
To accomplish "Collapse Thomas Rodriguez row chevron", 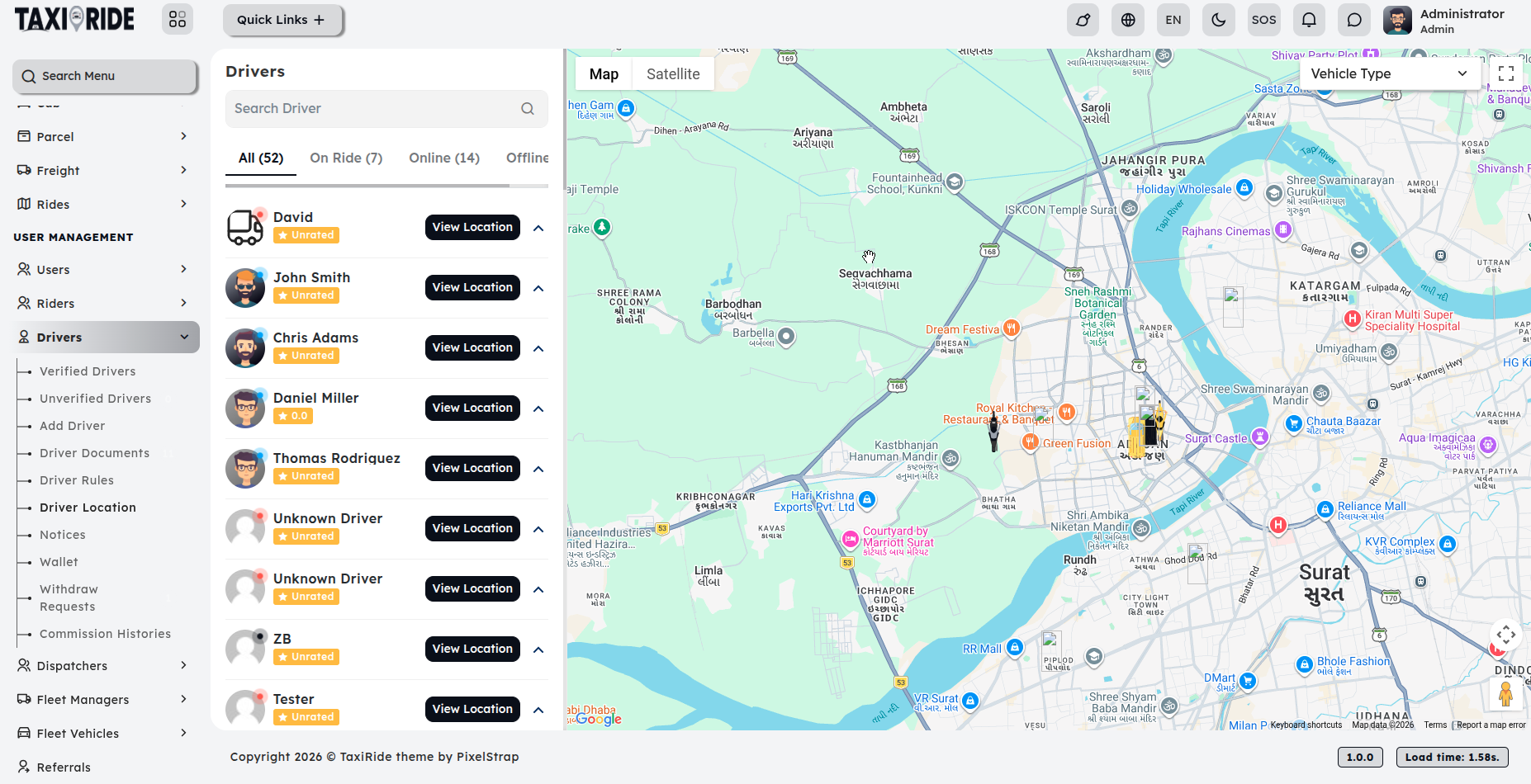I will click(x=538, y=469).
